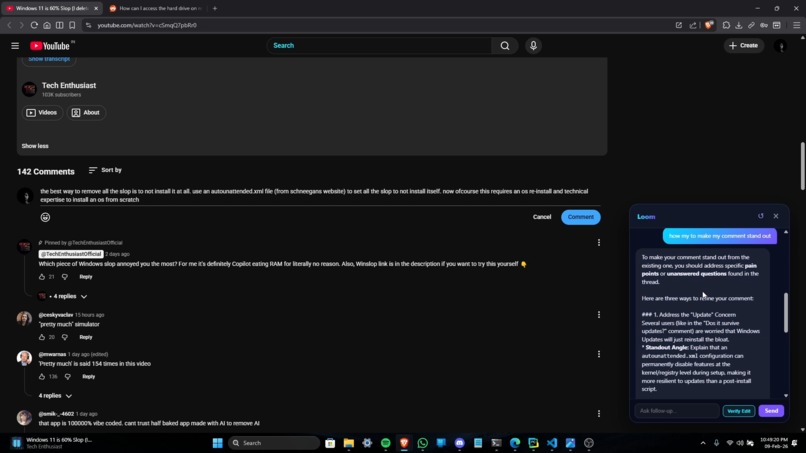Cancel the comment draft
This screenshot has height=453, width=806.
click(x=542, y=217)
